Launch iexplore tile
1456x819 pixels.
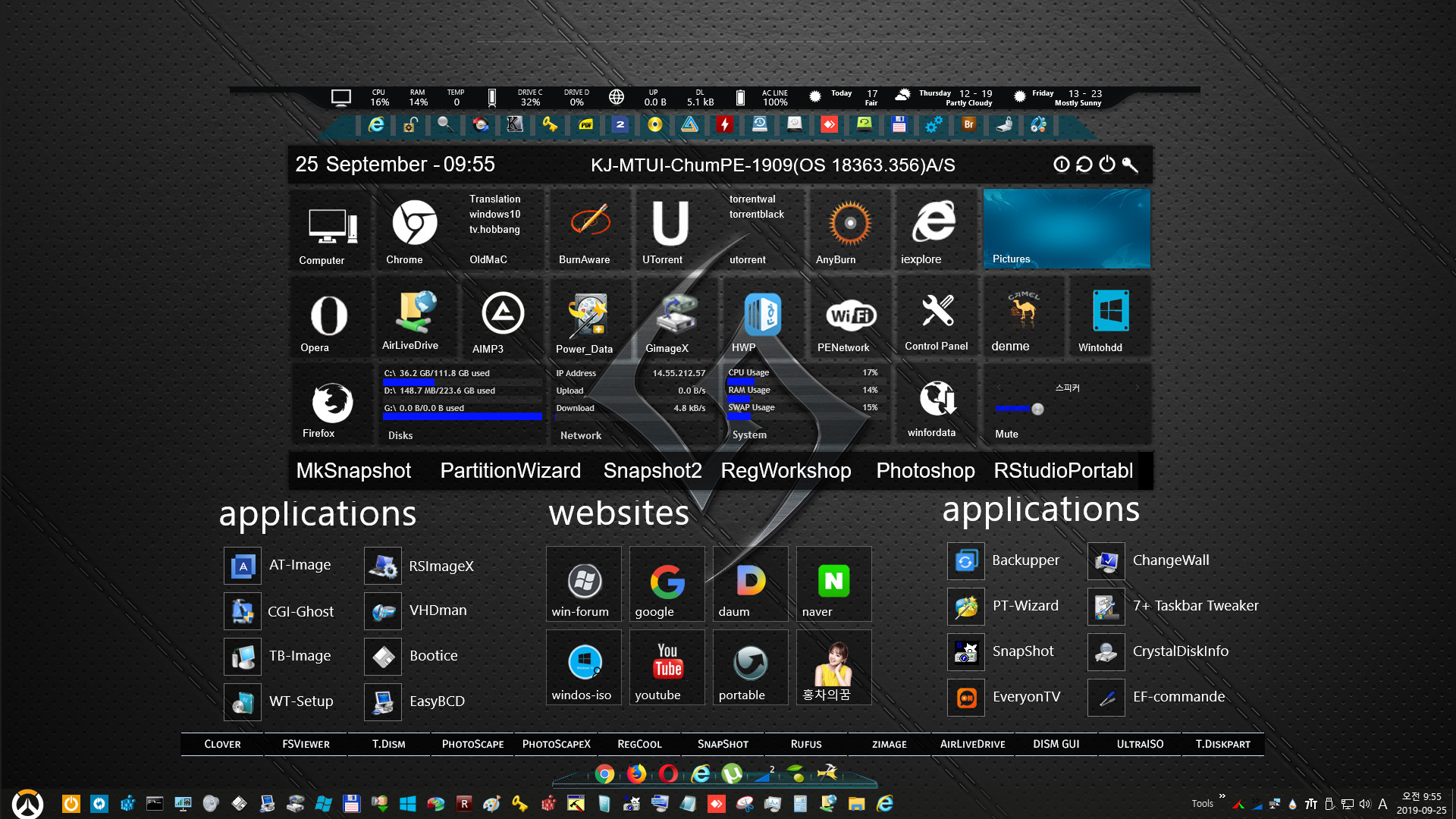[x=934, y=230]
